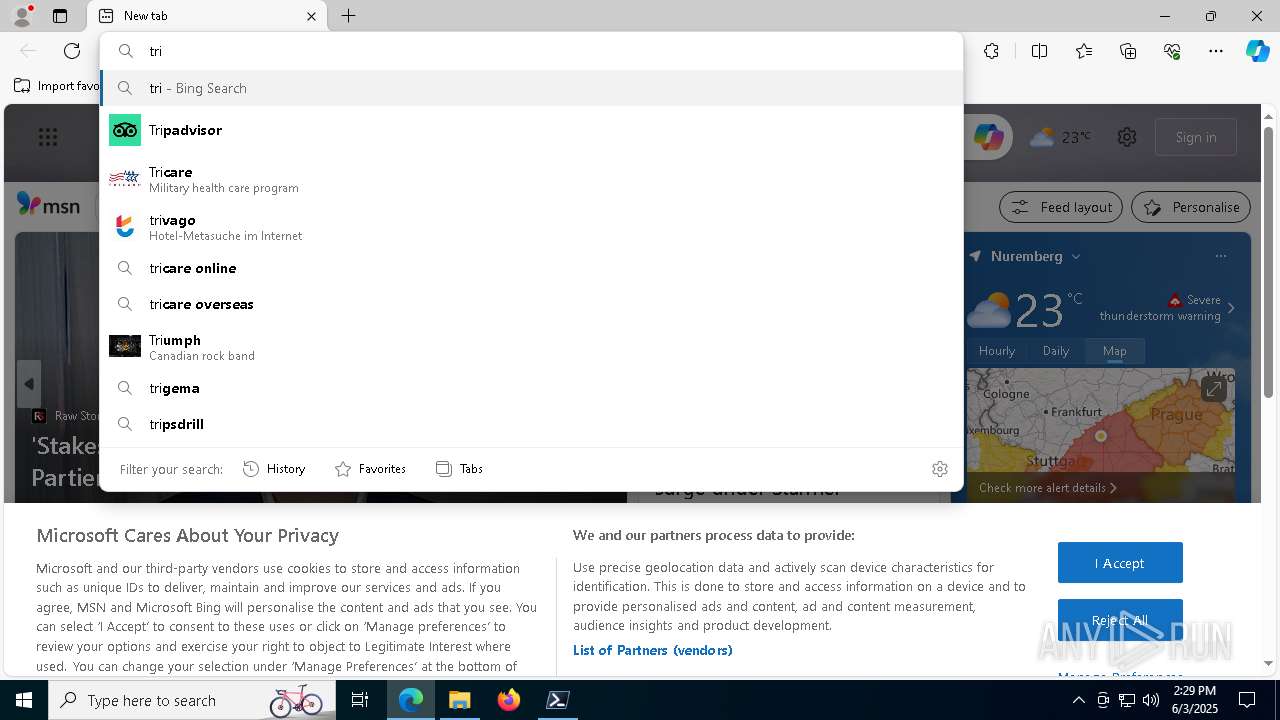The height and width of the screenshot is (720, 1280).
Task: Click the Sign in button
Action: (x=1196, y=137)
